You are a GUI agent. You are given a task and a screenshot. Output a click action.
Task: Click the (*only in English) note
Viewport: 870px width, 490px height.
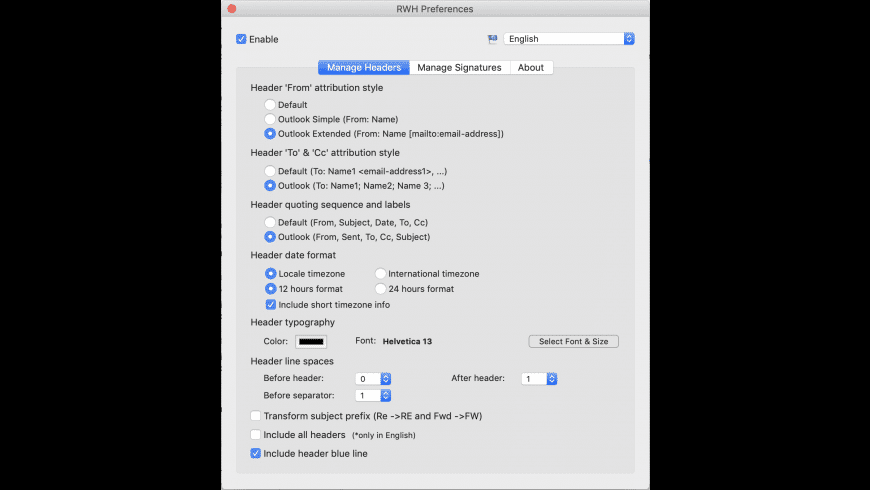(x=384, y=435)
